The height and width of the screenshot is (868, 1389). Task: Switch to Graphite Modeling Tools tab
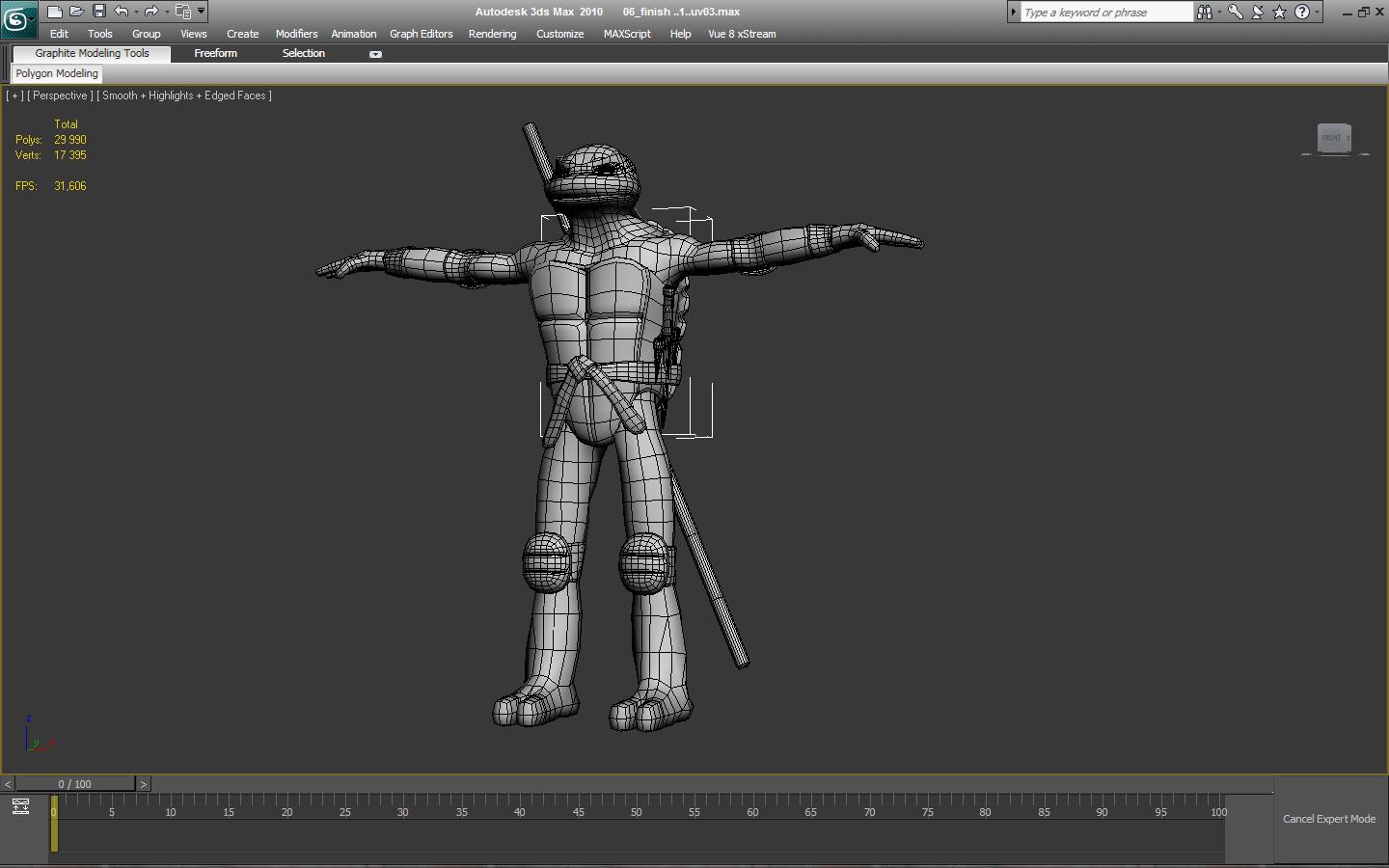click(x=93, y=53)
